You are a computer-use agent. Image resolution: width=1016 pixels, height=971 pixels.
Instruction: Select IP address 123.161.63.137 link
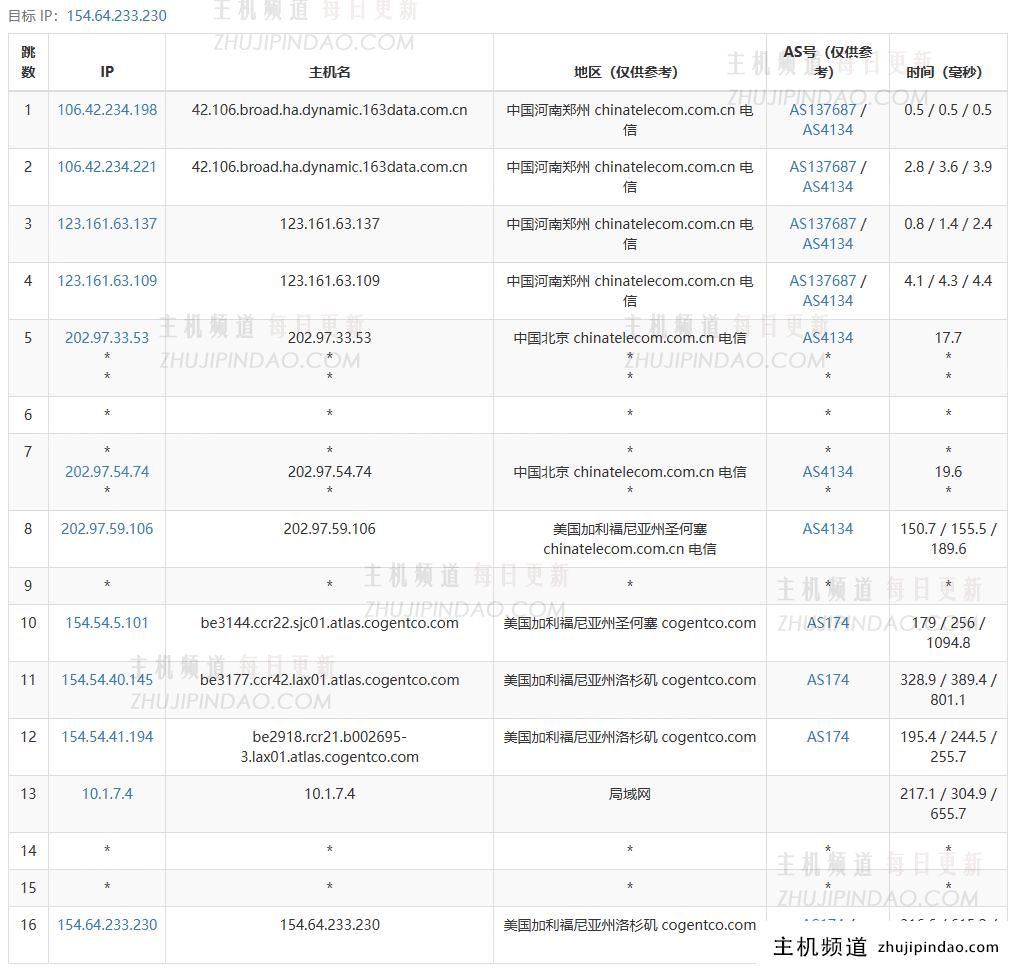[107, 224]
